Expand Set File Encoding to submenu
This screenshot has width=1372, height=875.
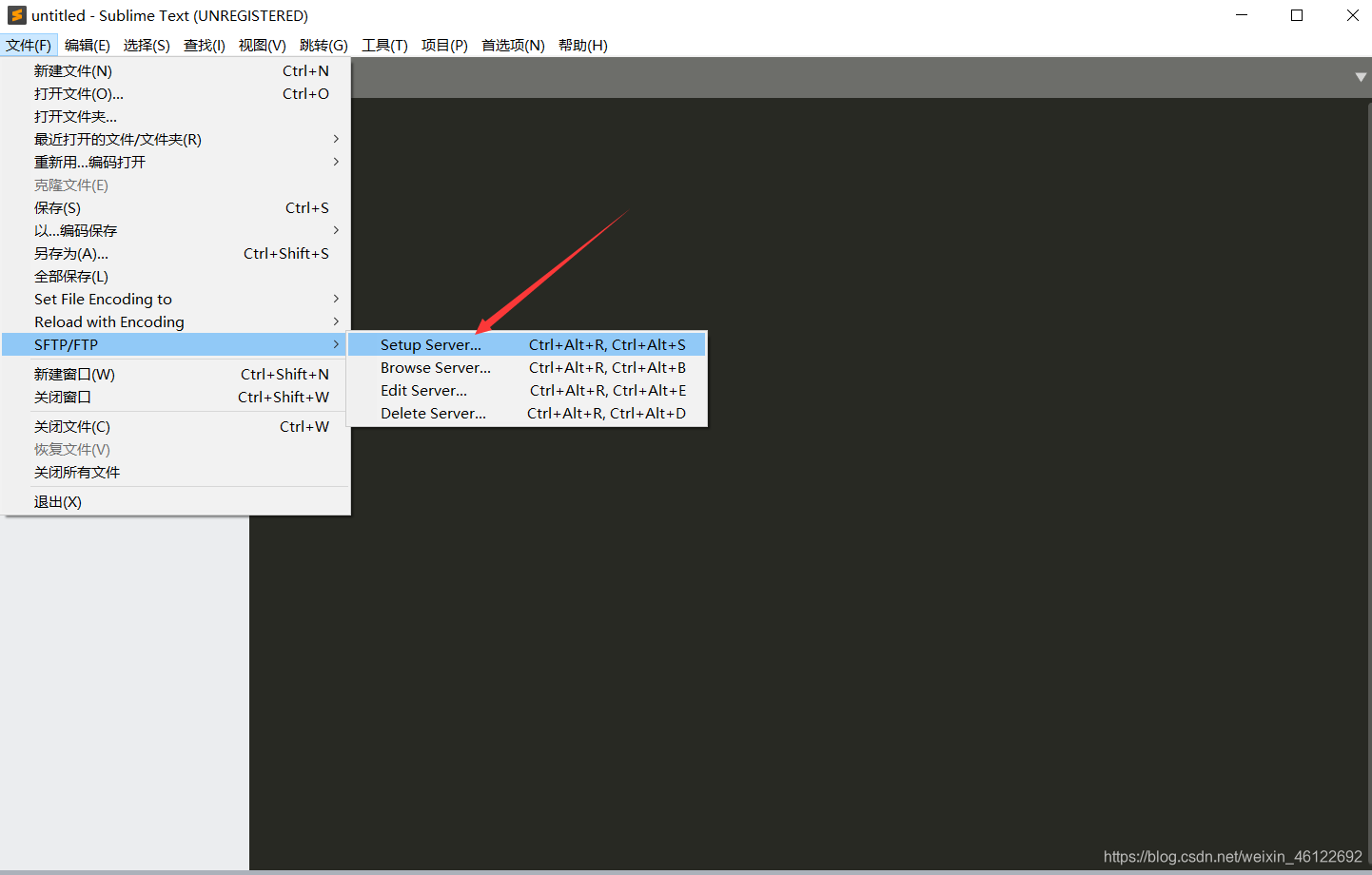(176, 300)
